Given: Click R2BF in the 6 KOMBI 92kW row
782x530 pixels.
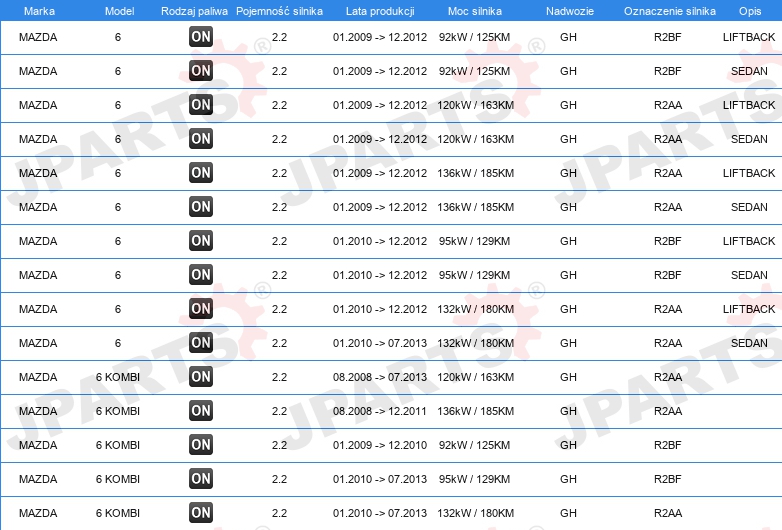Looking at the screenshot, I should coord(668,445).
